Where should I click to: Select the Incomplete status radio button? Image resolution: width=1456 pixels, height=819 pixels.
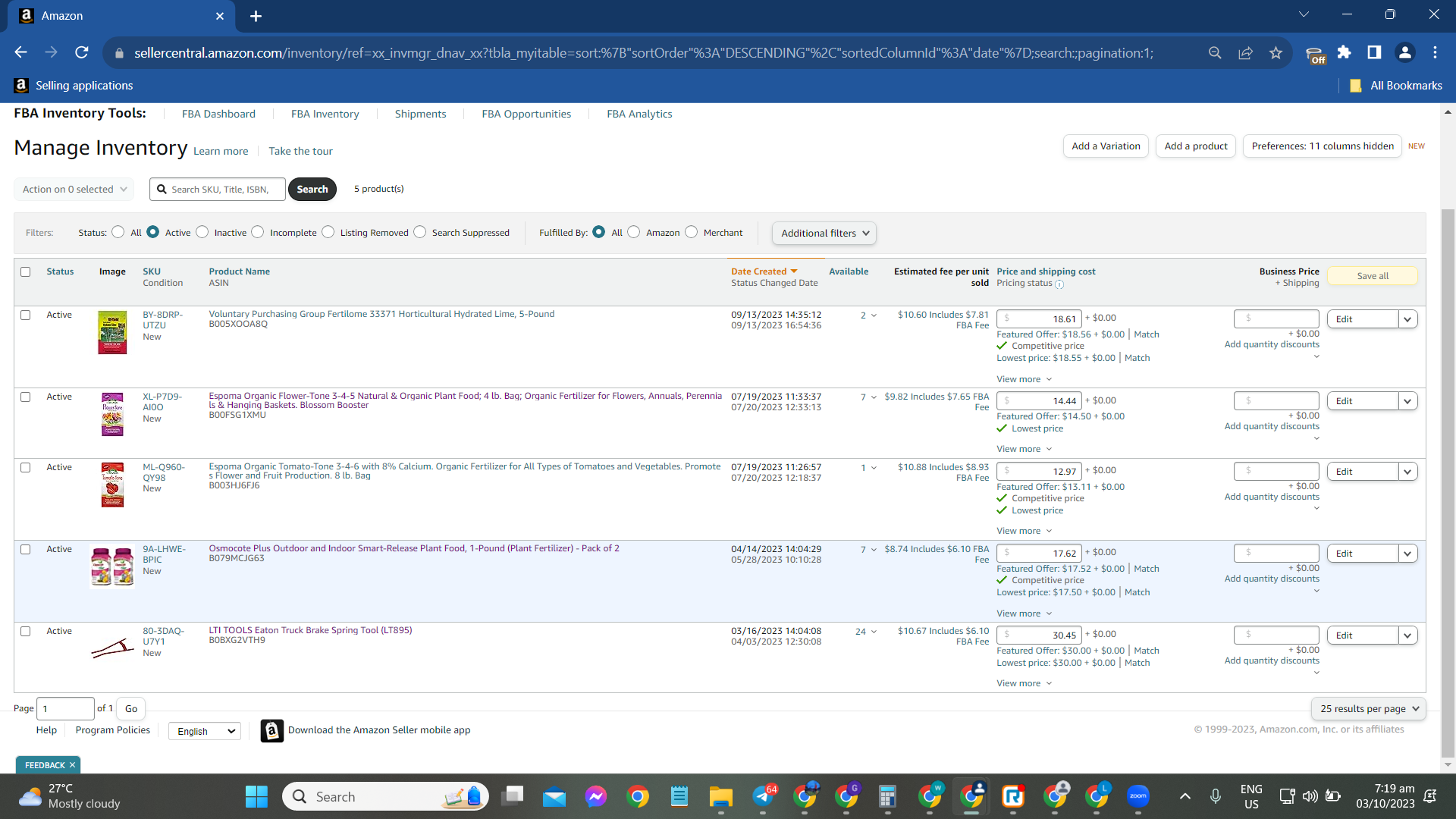(258, 232)
